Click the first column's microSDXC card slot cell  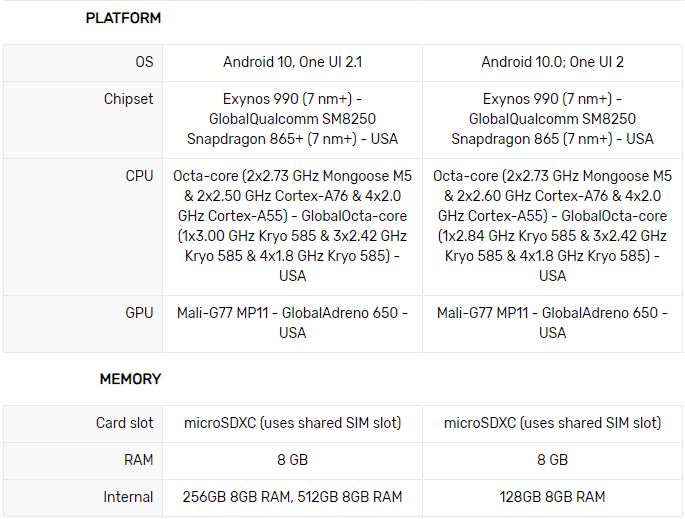tap(292, 423)
